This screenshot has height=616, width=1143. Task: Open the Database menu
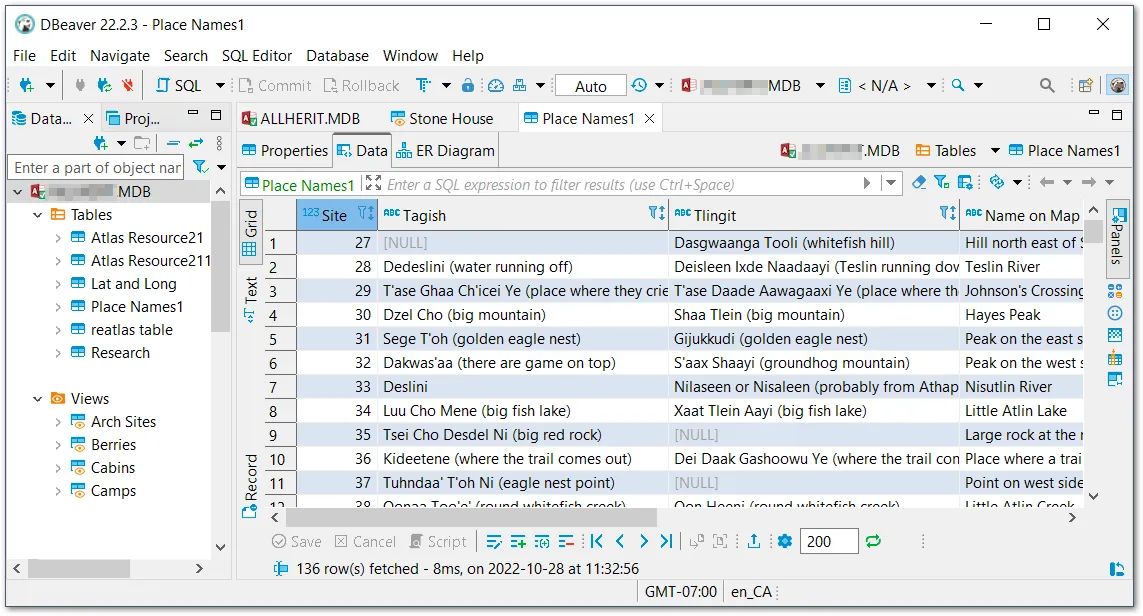click(x=337, y=56)
